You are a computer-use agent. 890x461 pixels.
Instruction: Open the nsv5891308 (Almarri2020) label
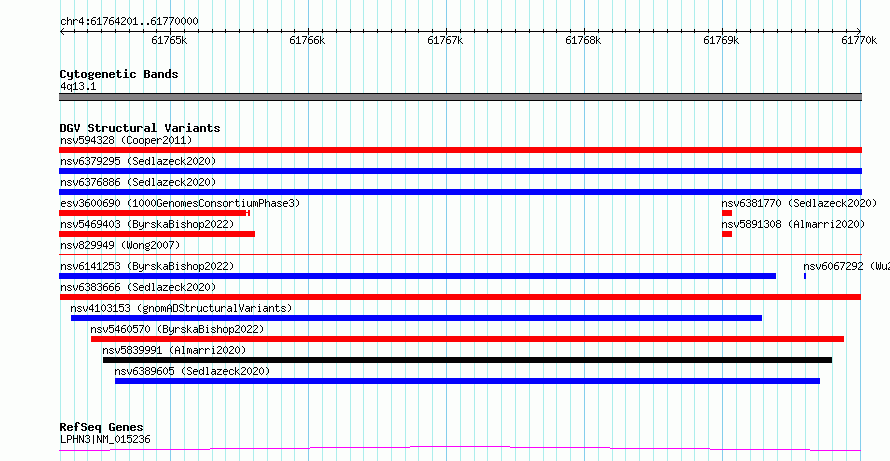pos(793,224)
